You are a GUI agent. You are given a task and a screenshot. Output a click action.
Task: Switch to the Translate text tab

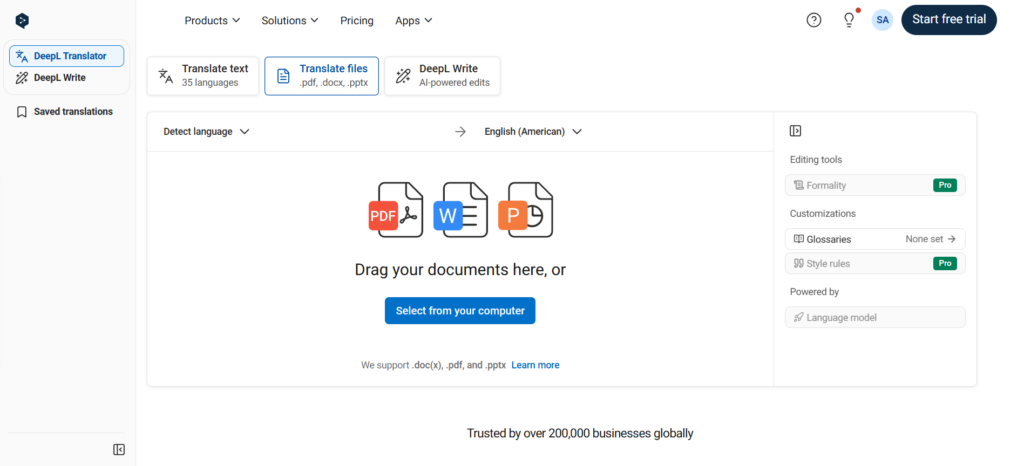pyautogui.click(x=203, y=76)
